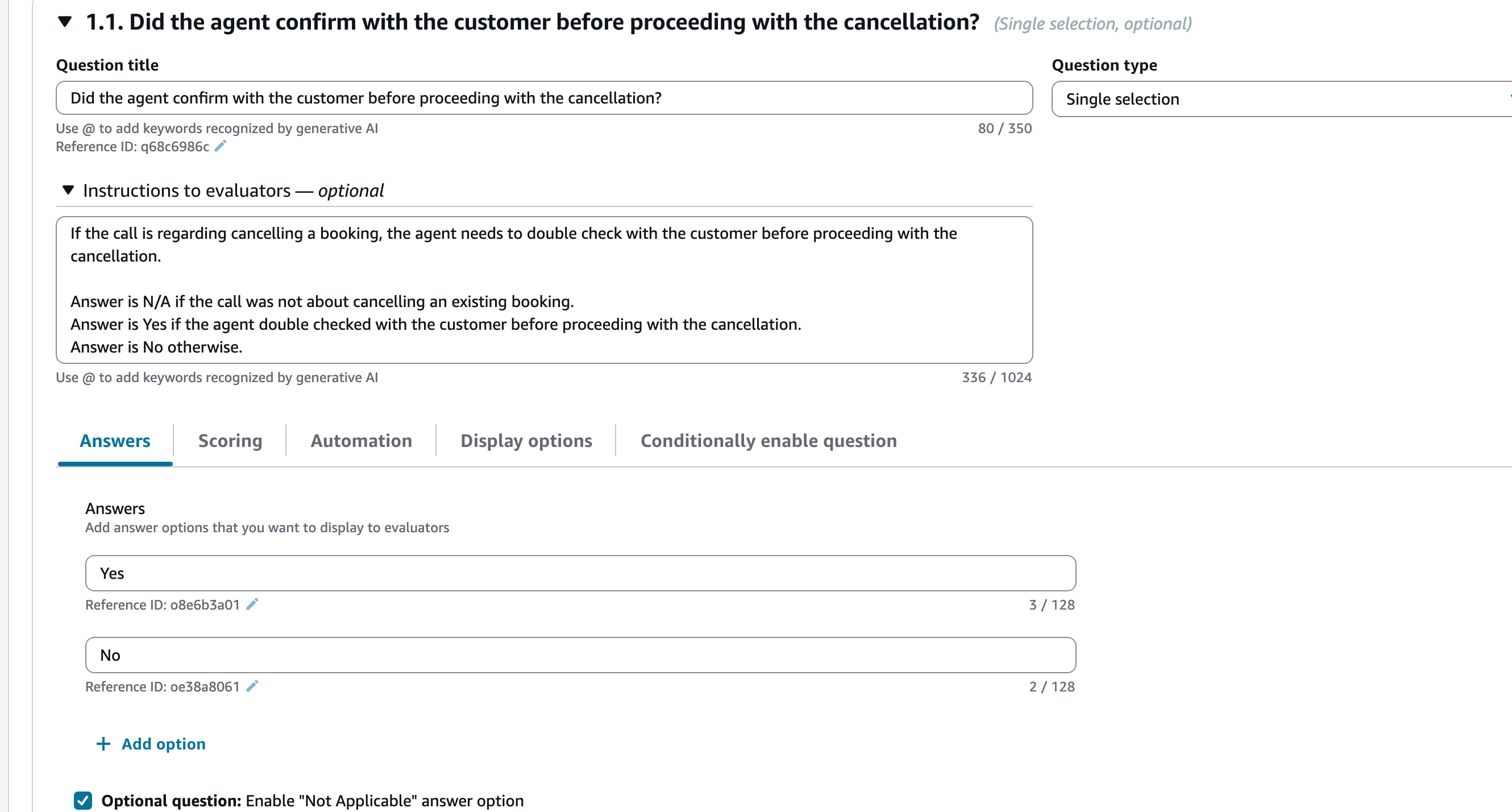
Task: Edit the question Reference ID q68c6986c pencil
Action: [x=220, y=146]
